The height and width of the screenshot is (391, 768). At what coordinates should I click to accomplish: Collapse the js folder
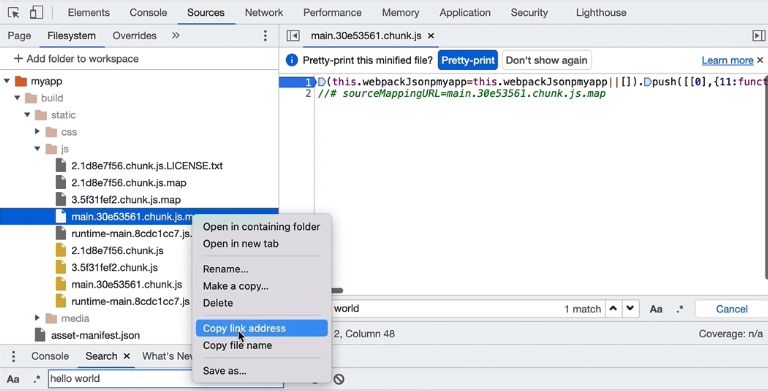click(x=37, y=149)
